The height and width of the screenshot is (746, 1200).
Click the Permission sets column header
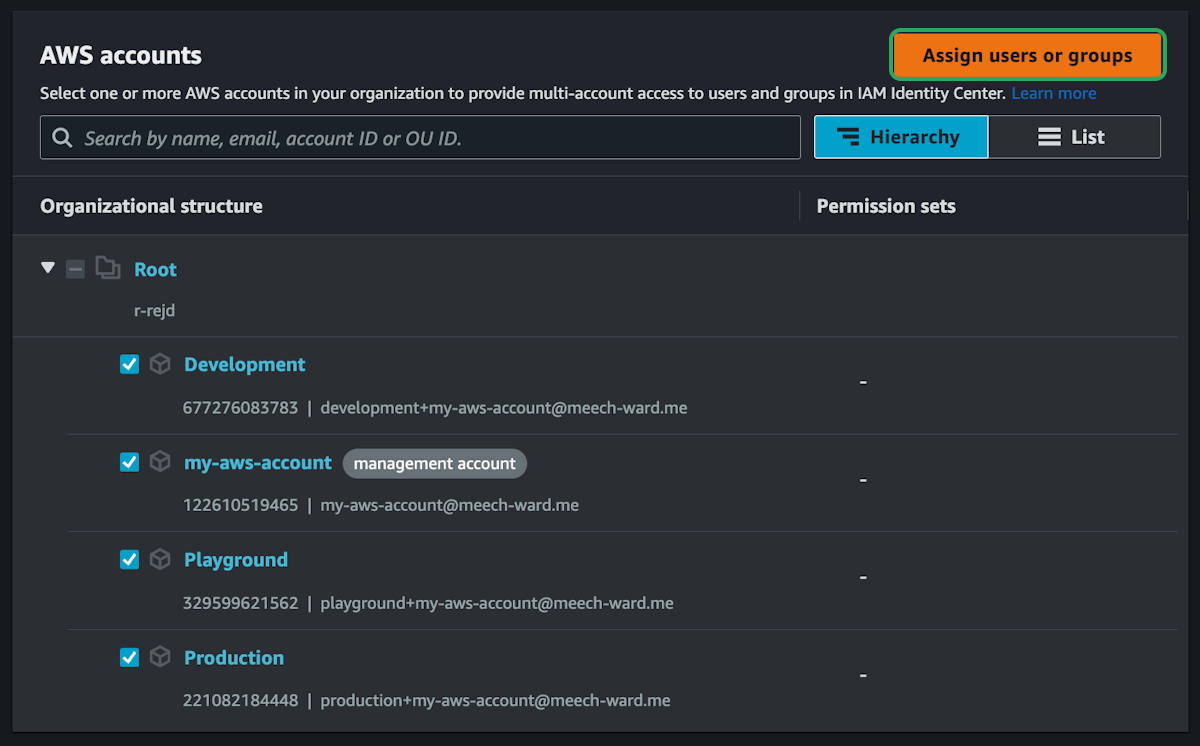(886, 206)
